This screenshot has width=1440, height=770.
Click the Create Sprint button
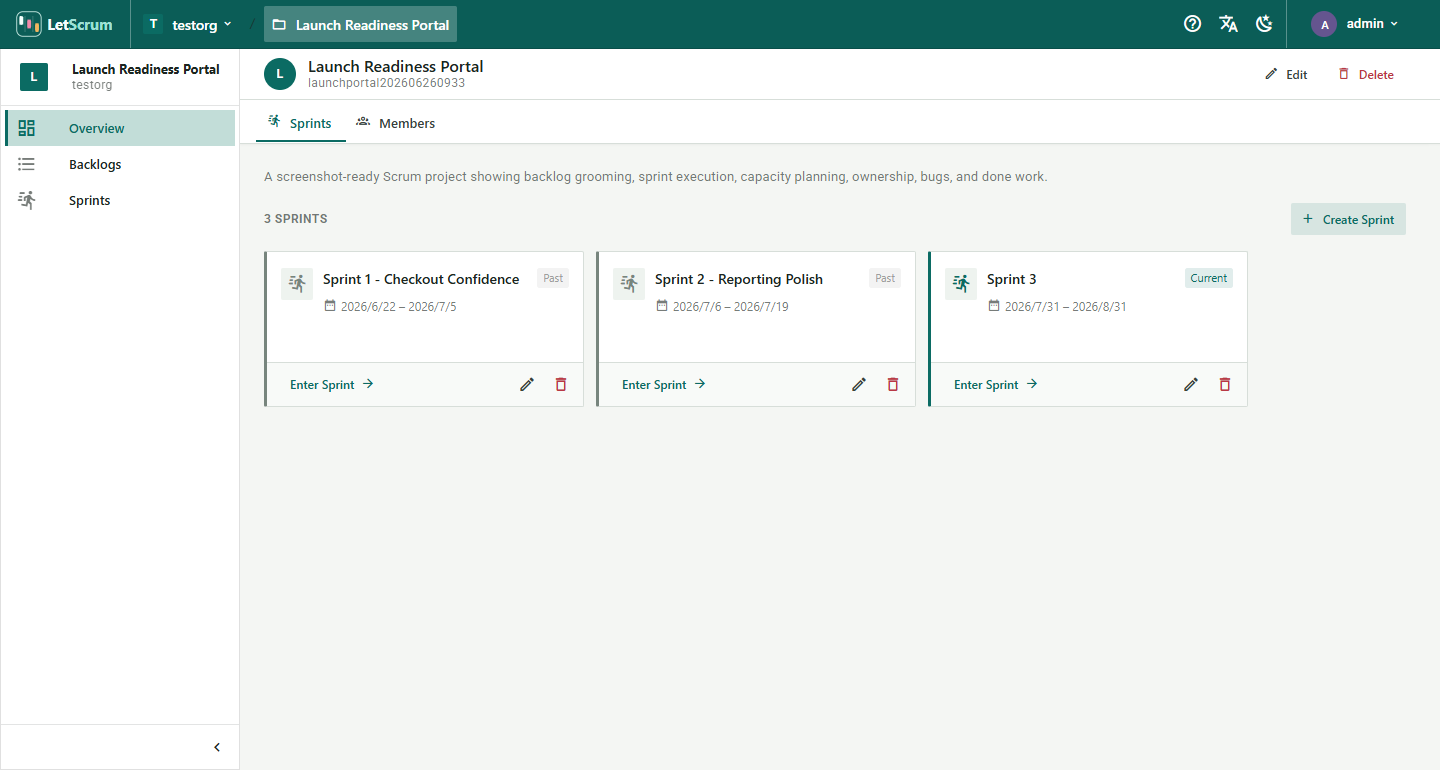(1348, 219)
